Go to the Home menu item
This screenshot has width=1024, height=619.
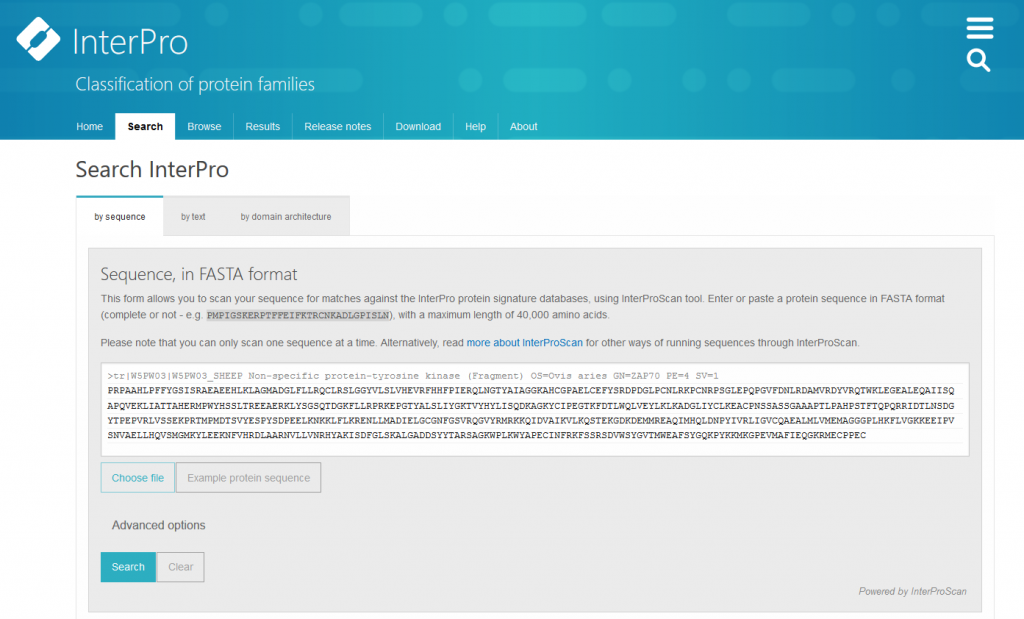90,127
